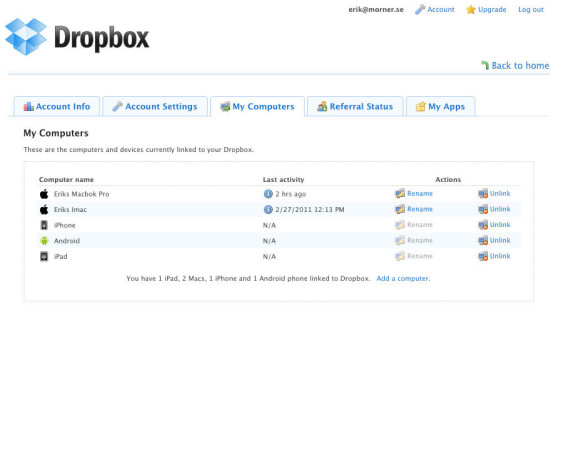Click the N/A value in Android row

(269, 241)
